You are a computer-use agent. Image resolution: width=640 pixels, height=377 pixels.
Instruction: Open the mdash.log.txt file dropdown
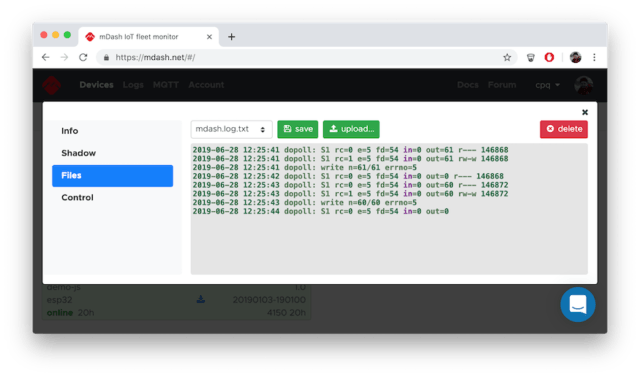[231, 129]
